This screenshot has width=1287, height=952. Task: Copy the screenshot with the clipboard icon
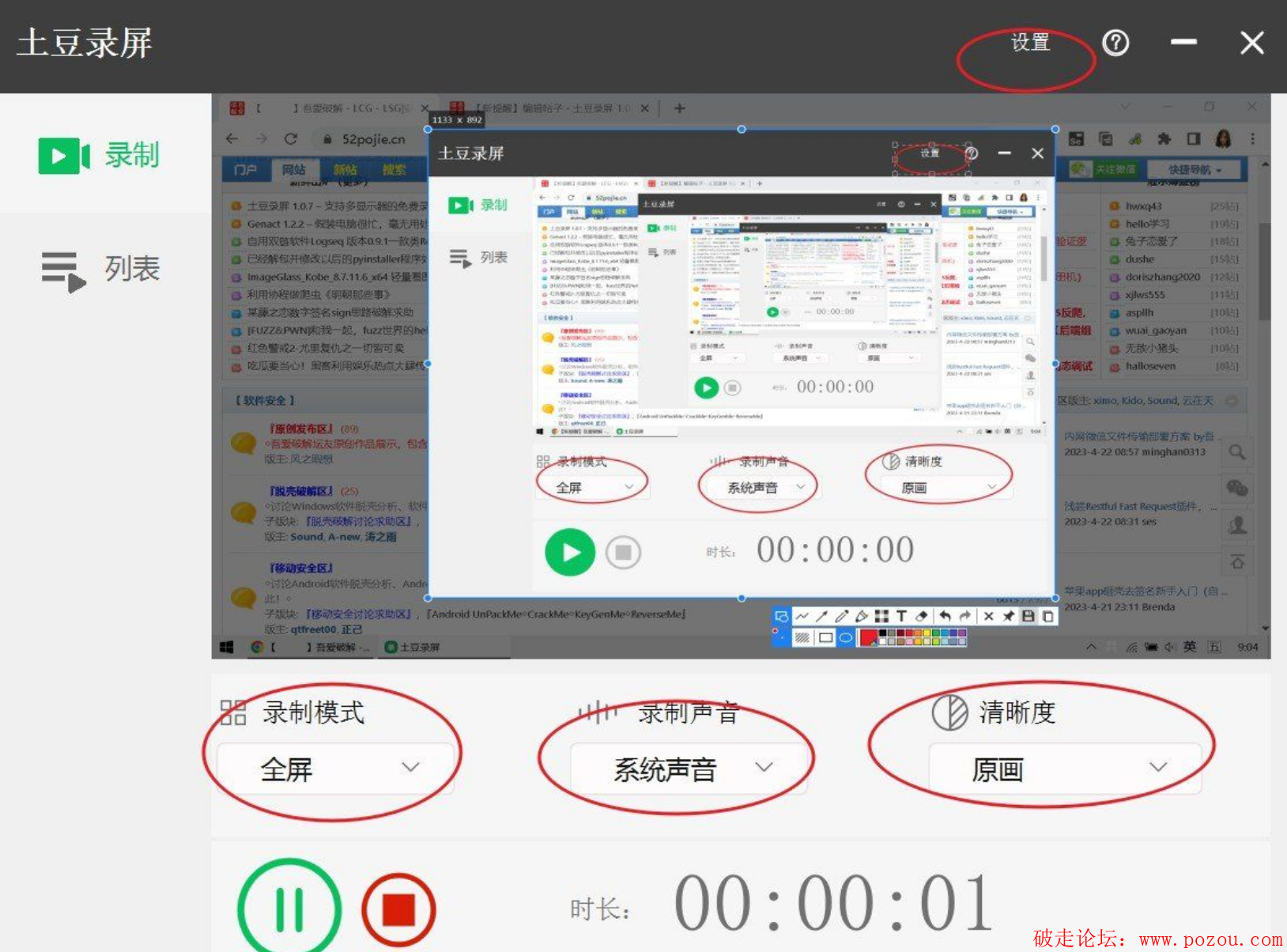coord(1048,616)
